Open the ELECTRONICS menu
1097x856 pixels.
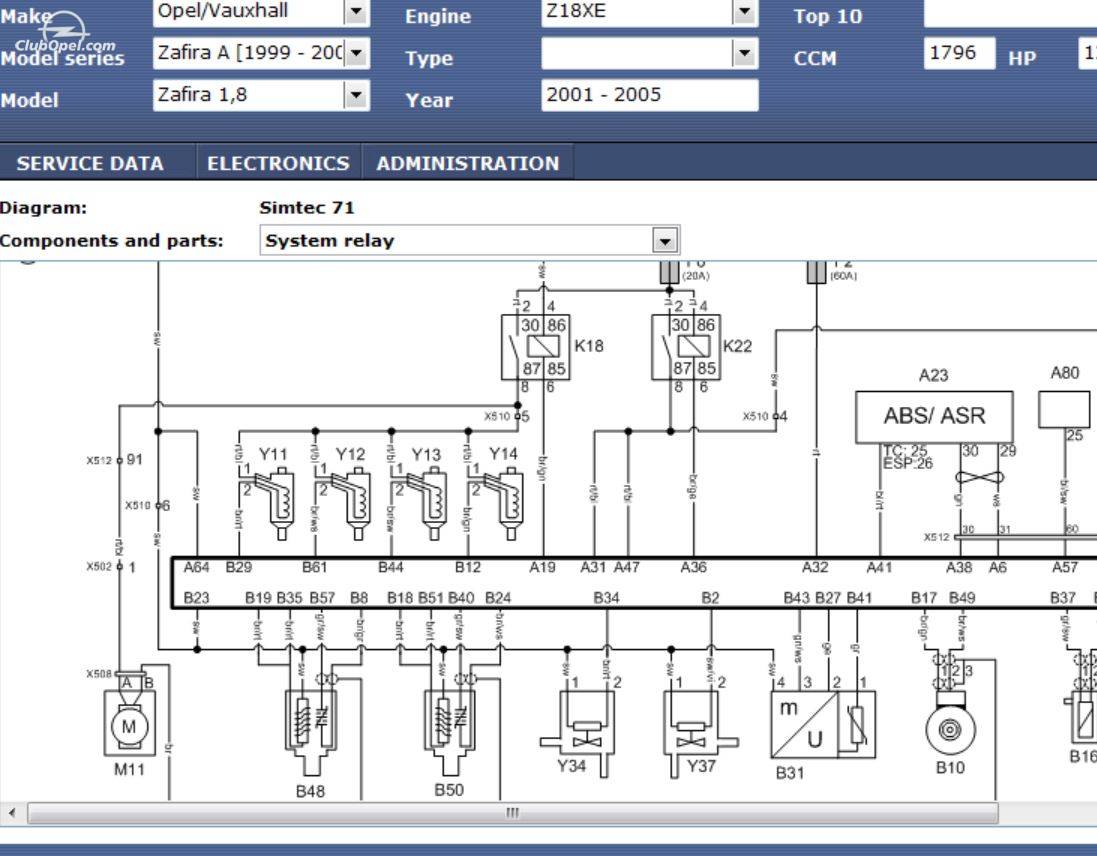click(x=278, y=163)
